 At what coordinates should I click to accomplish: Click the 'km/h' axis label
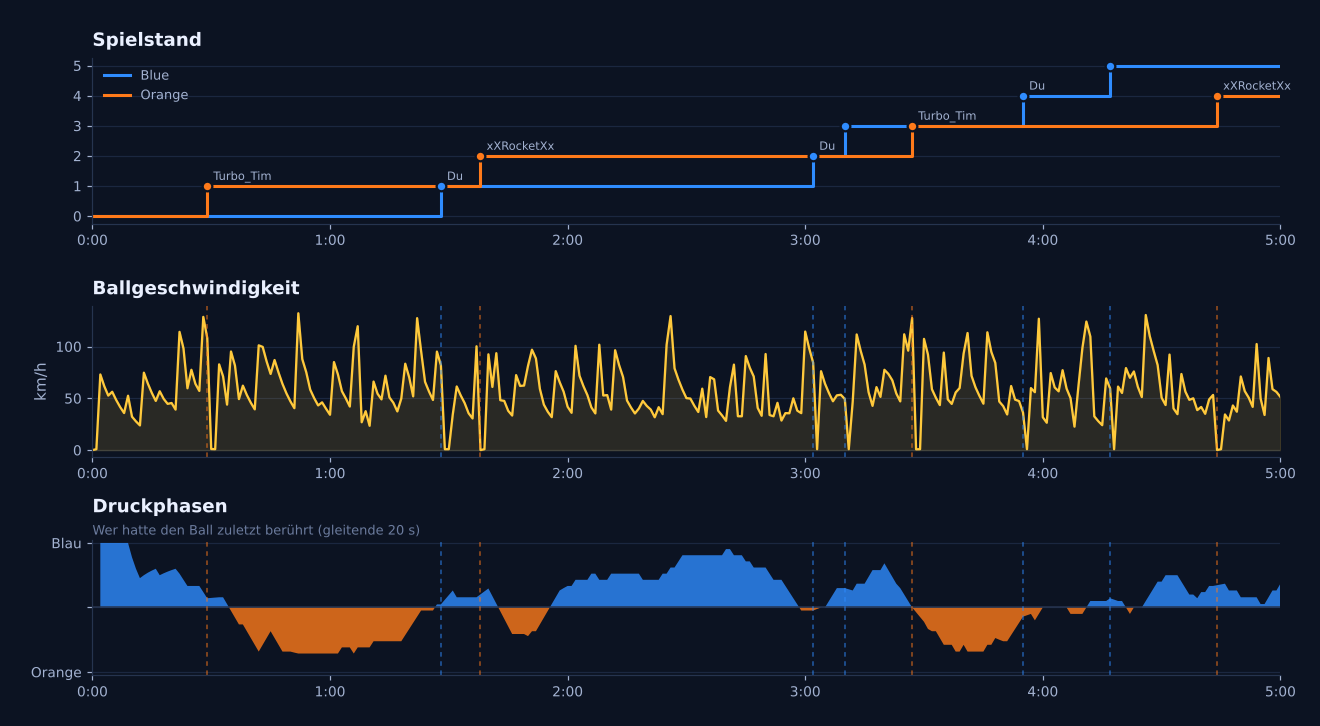coord(41,381)
